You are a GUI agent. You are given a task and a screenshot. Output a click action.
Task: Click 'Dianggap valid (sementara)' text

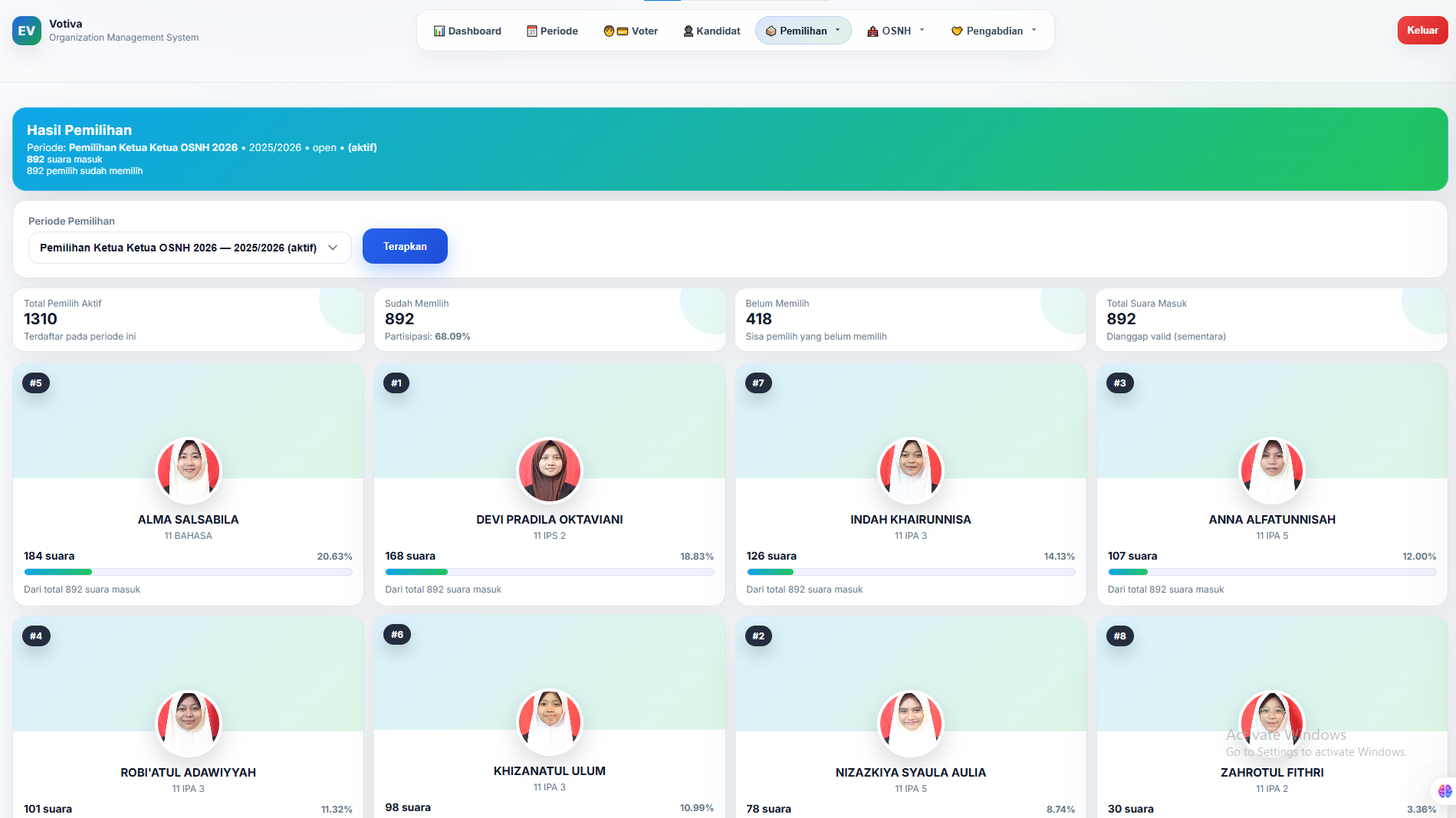[x=1166, y=337]
